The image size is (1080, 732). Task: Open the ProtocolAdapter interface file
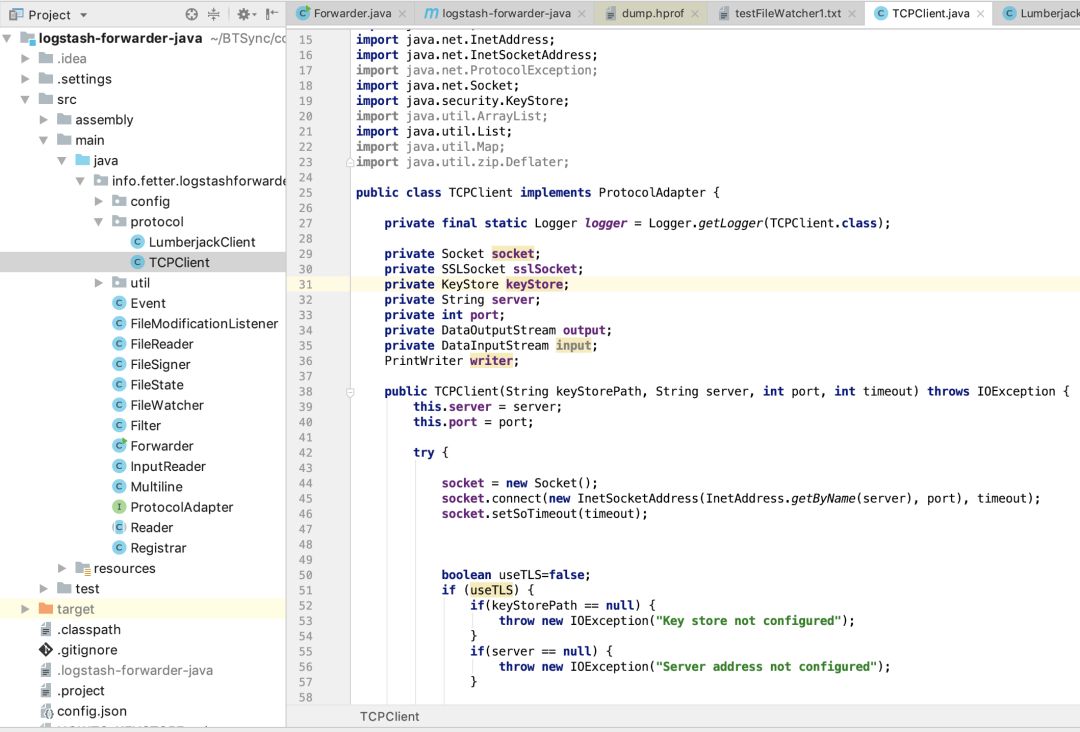coord(181,507)
